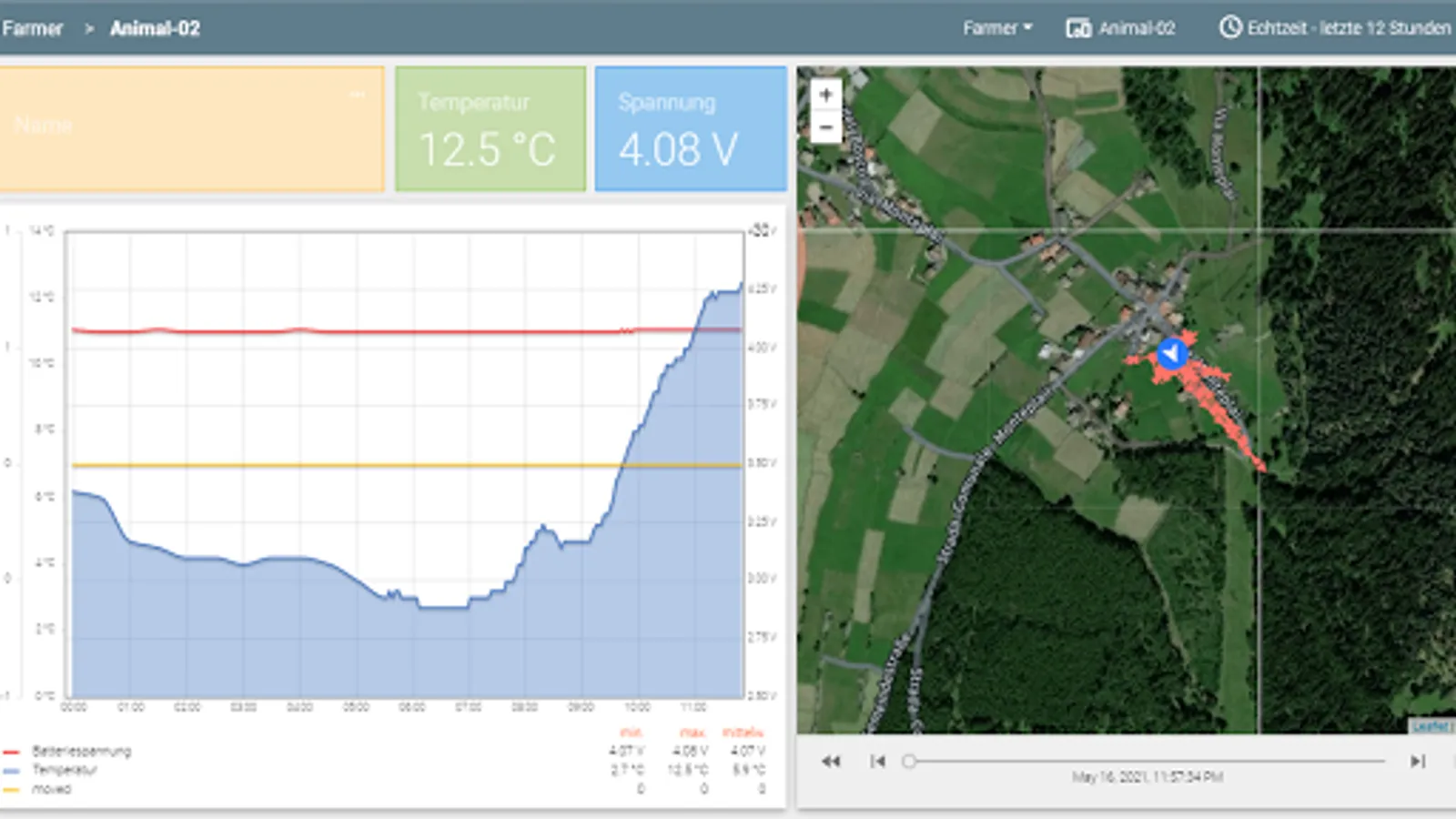Click the '11:00' time axis label
The width and height of the screenshot is (1456, 819).
693,707
